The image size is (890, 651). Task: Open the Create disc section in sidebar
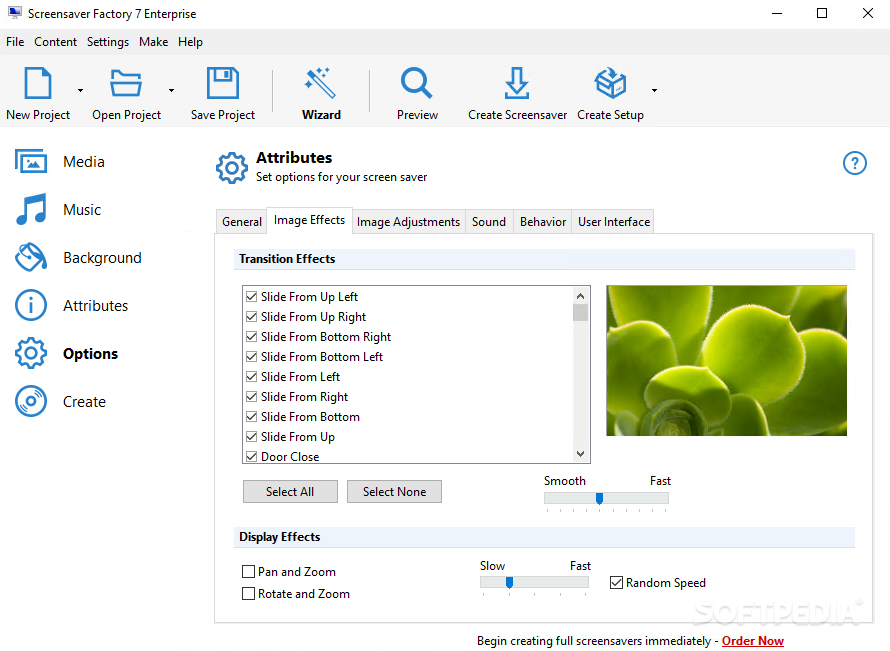pos(61,401)
